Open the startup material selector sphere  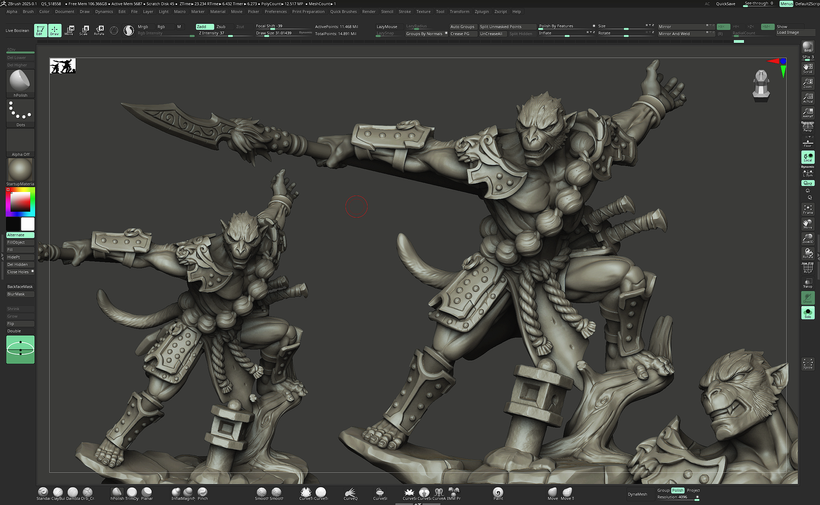tap(20, 168)
